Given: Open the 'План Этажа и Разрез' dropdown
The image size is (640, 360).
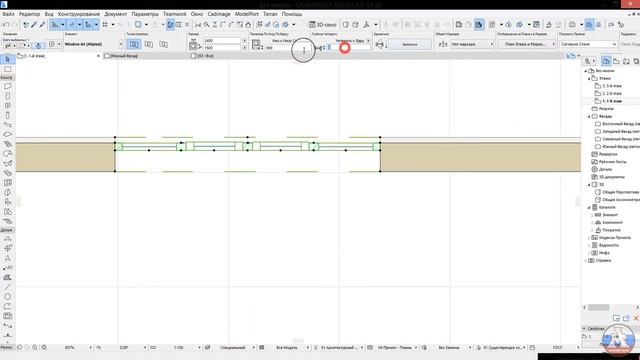Looking at the screenshot, I should coord(526,44).
